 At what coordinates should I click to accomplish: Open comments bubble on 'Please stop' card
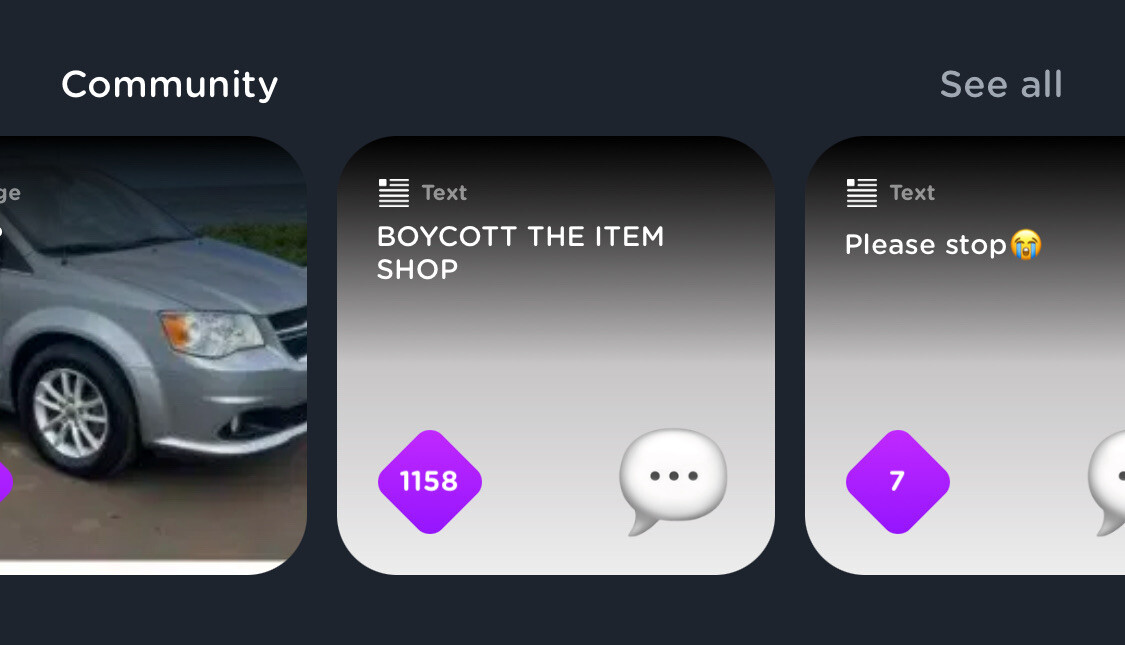coord(1108,480)
